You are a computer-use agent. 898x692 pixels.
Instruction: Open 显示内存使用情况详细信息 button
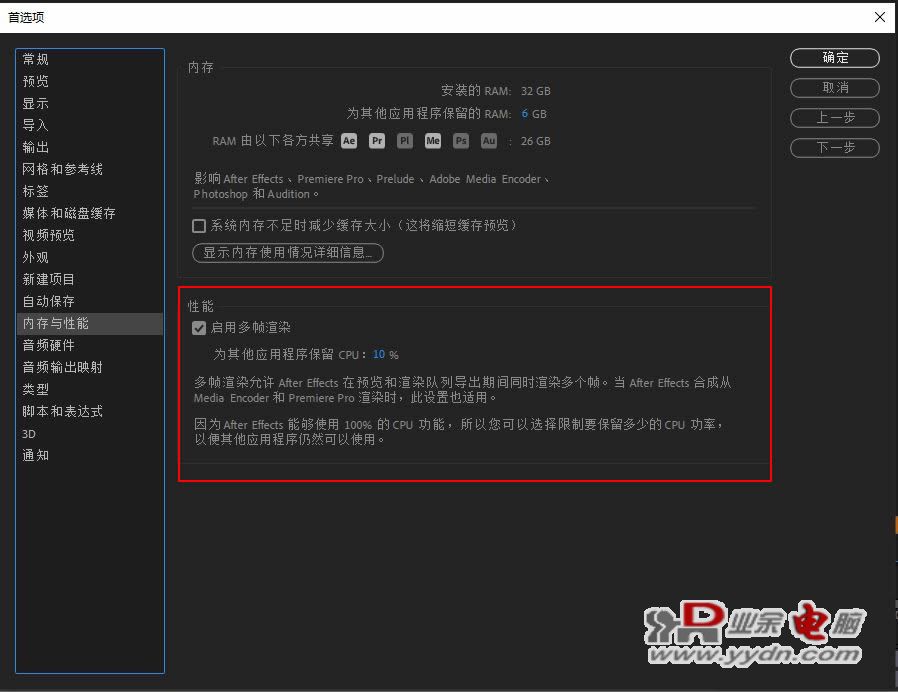click(x=287, y=253)
